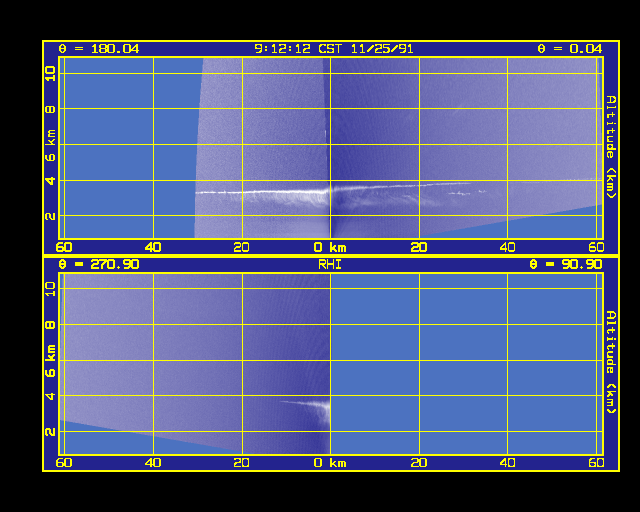
Task: Click the 60 range label on the θ = 90.90 side
Action: (596, 463)
